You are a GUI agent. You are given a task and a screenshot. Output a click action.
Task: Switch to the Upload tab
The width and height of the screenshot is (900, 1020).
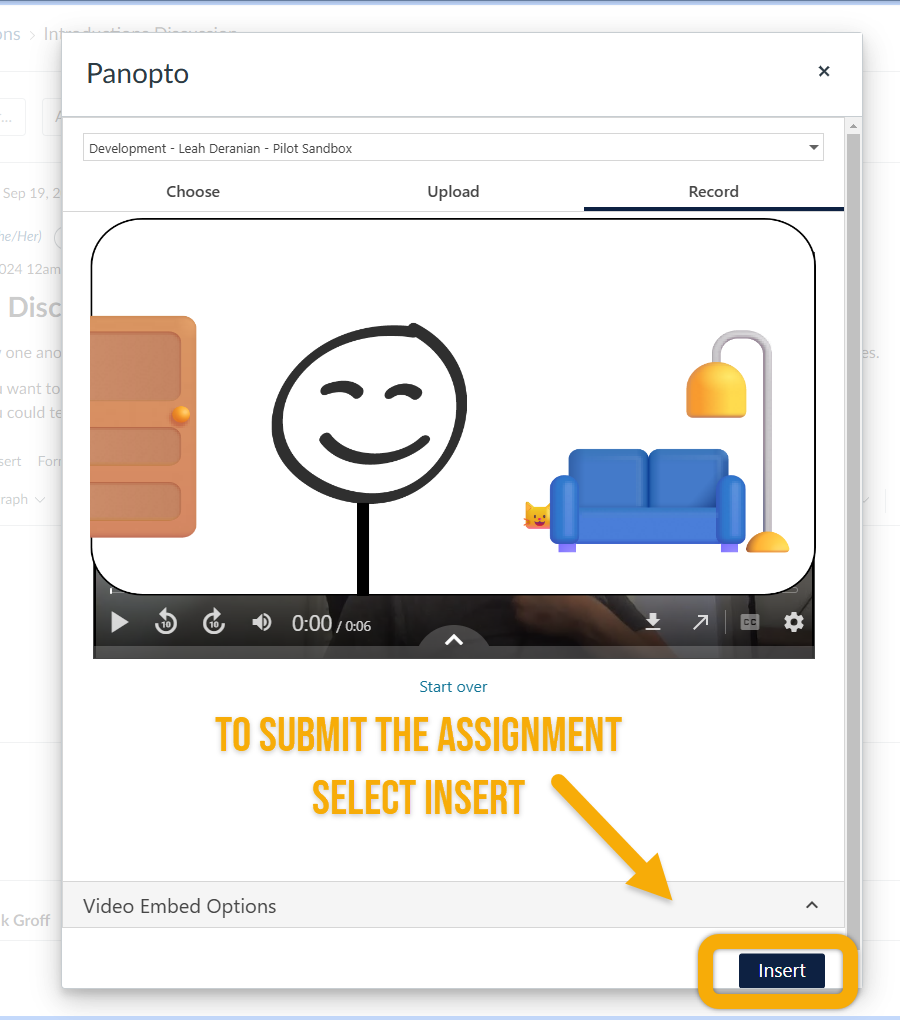click(x=453, y=191)
